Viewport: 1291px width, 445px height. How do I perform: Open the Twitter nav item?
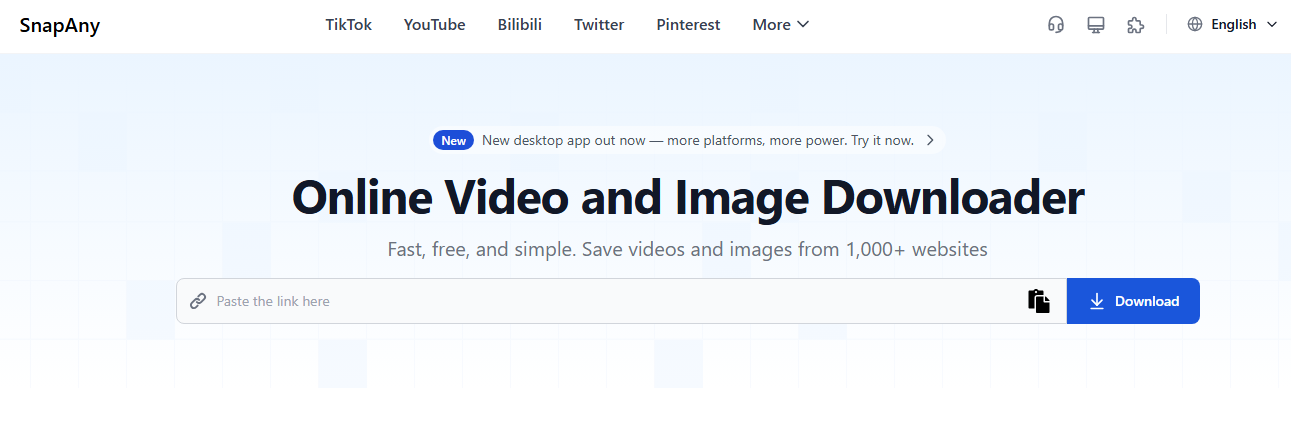(x=599, y=25)
